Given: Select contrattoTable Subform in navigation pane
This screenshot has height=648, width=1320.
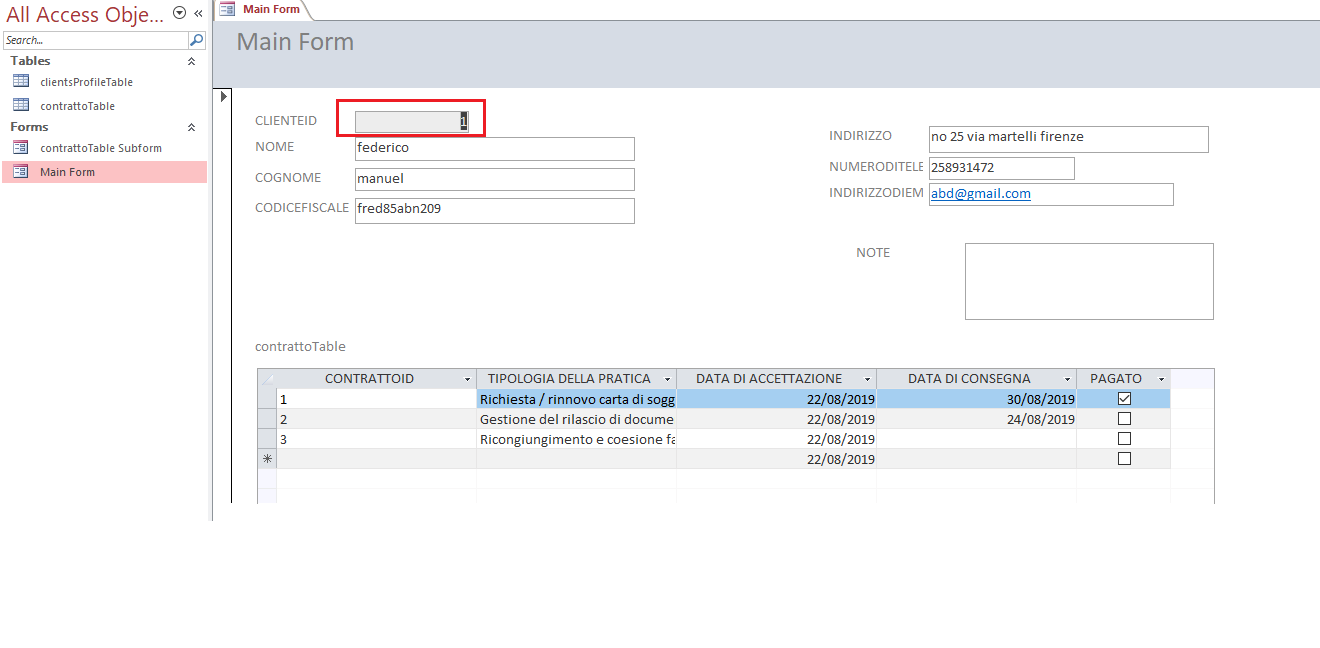Looking at the screenshot, I should tap(100, 148).
